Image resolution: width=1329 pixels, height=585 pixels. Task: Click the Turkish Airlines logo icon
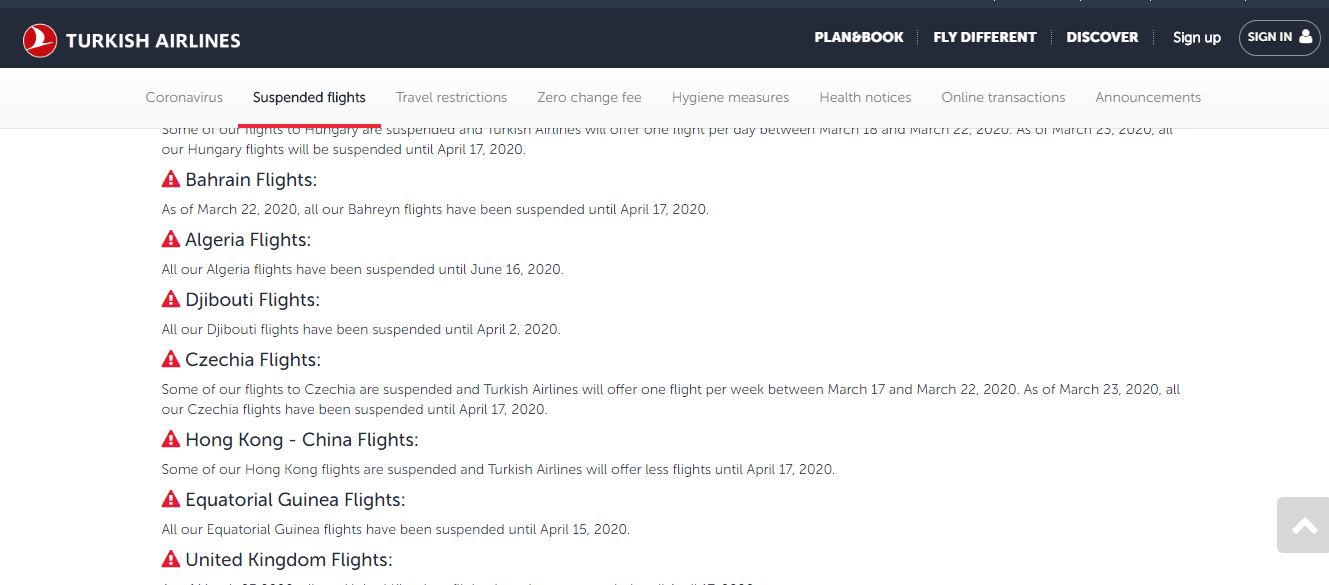[x=40, y=40]
